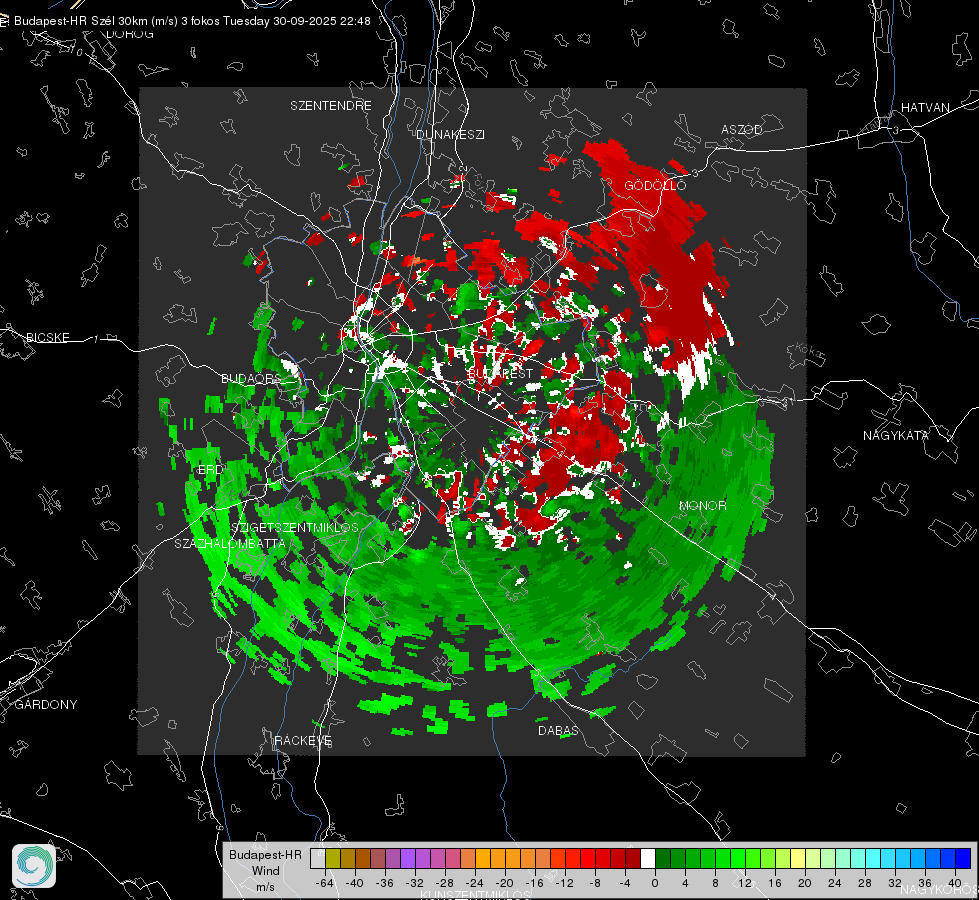
Task: Click the yellow swatch in the wind legend
Action: click(x=798, y=859)
